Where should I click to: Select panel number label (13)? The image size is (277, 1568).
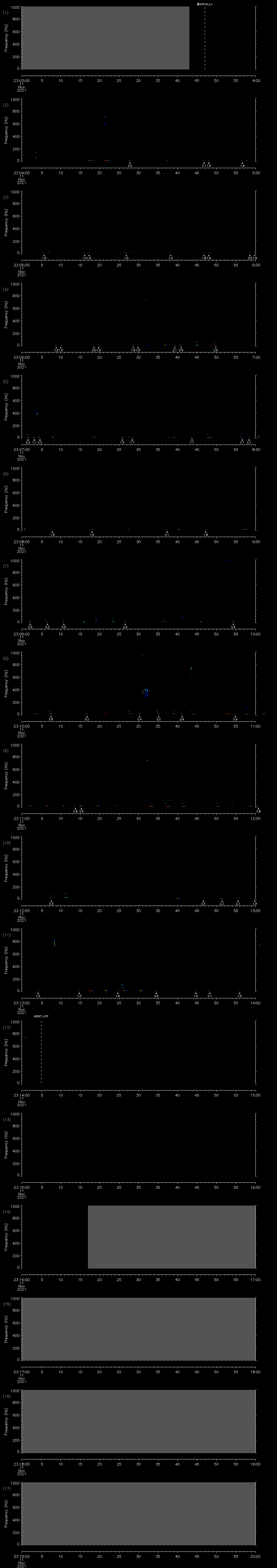tap(6, 1119)
